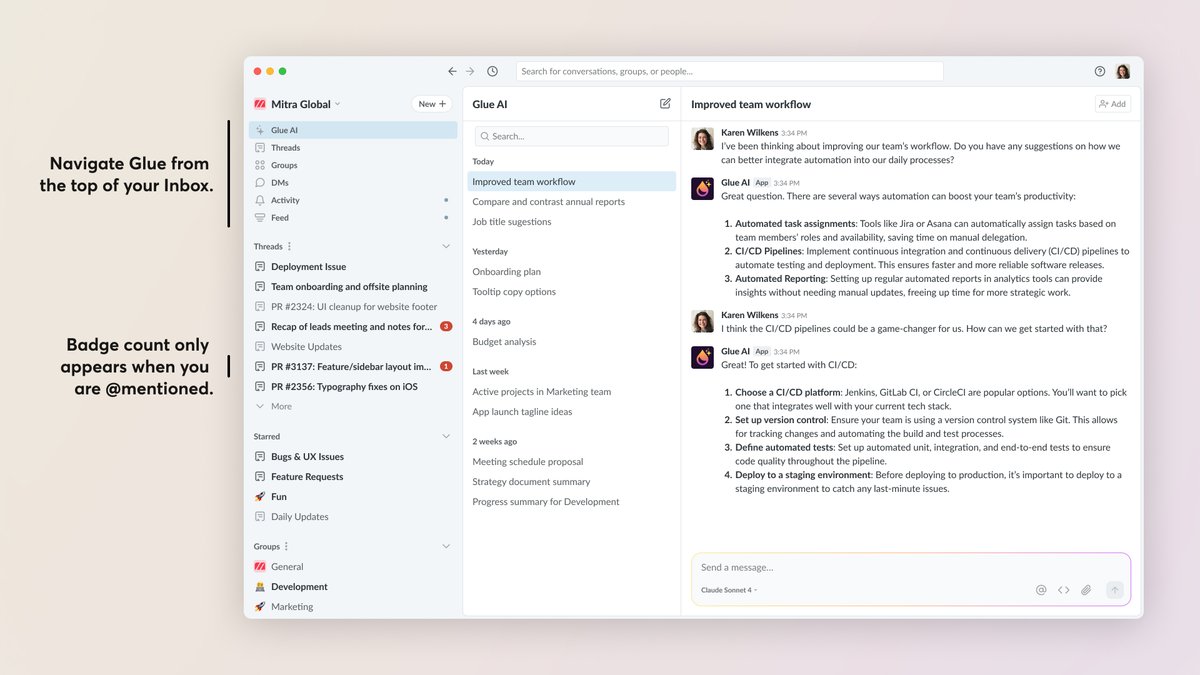This screenshot has height=675, width=1200.
Task: Collapse the Starred section
Action: pyautogui.click(x=446, y=436)
